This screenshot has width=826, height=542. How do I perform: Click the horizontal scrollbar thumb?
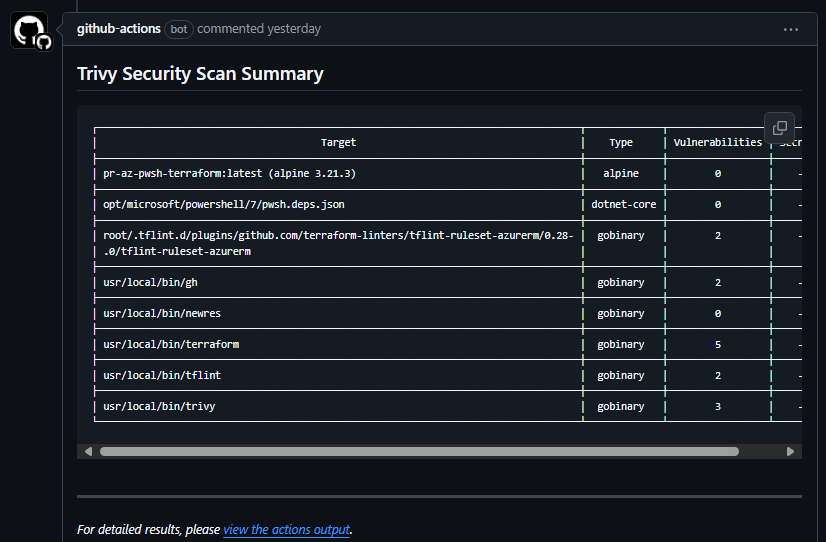(x=419, y=451)
